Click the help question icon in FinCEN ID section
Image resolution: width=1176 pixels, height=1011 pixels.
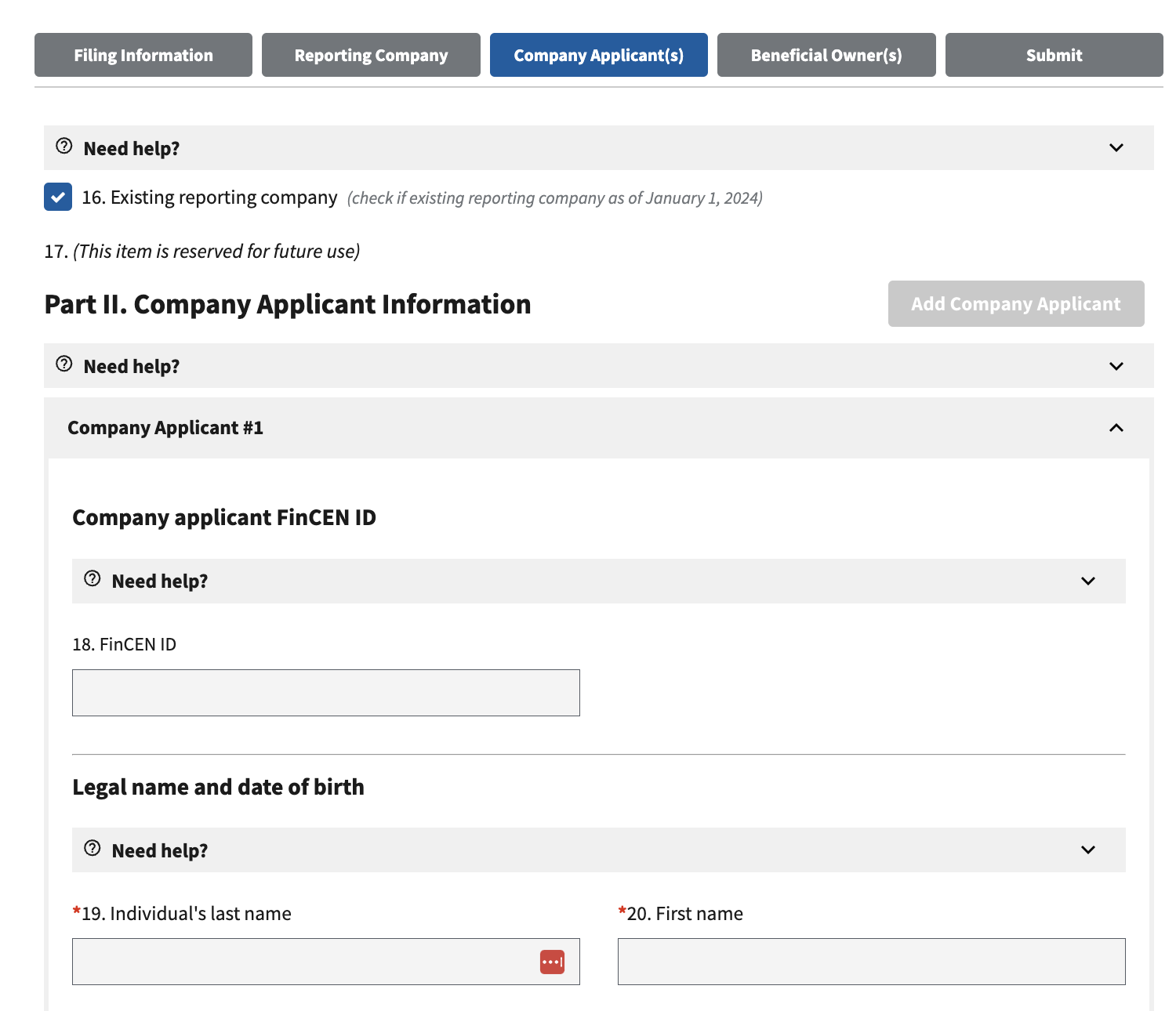tap(93, 579)
